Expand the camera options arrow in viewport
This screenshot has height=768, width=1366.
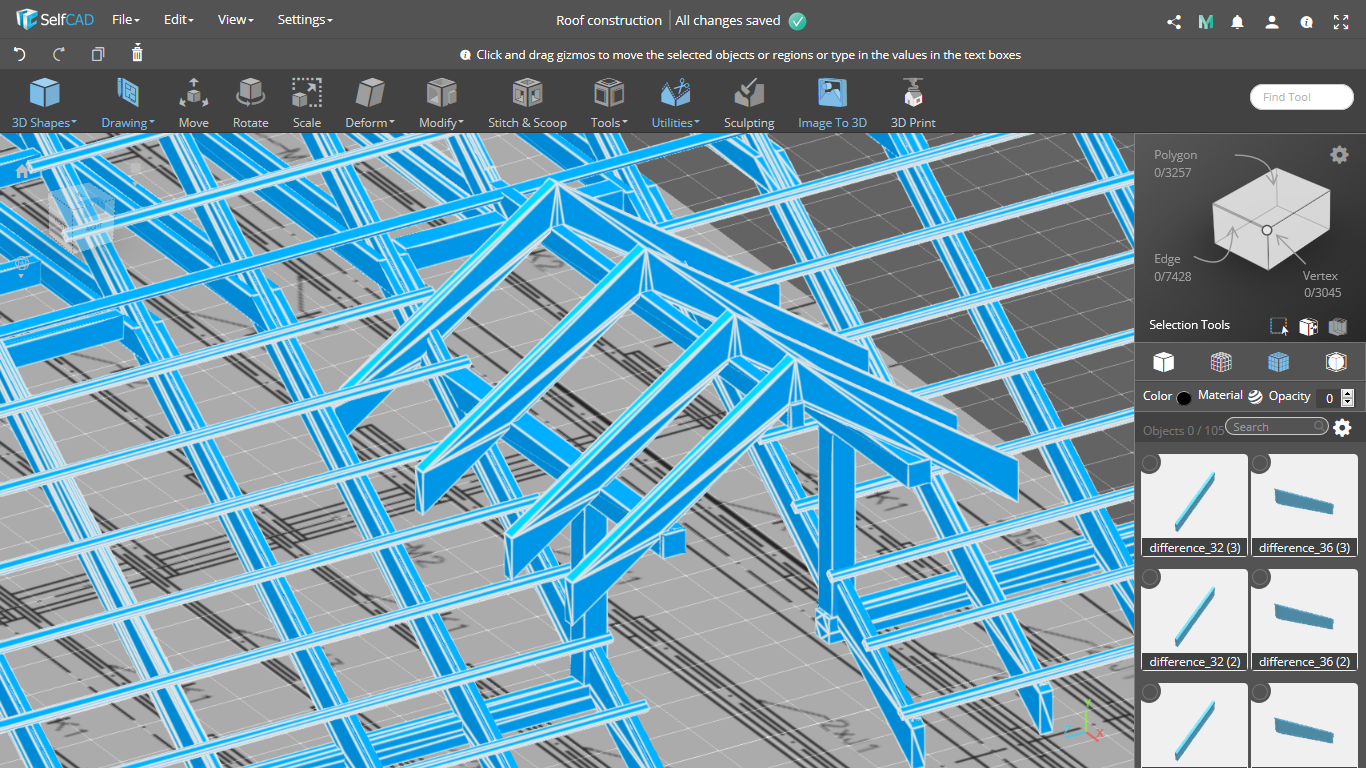click(21, 274)
